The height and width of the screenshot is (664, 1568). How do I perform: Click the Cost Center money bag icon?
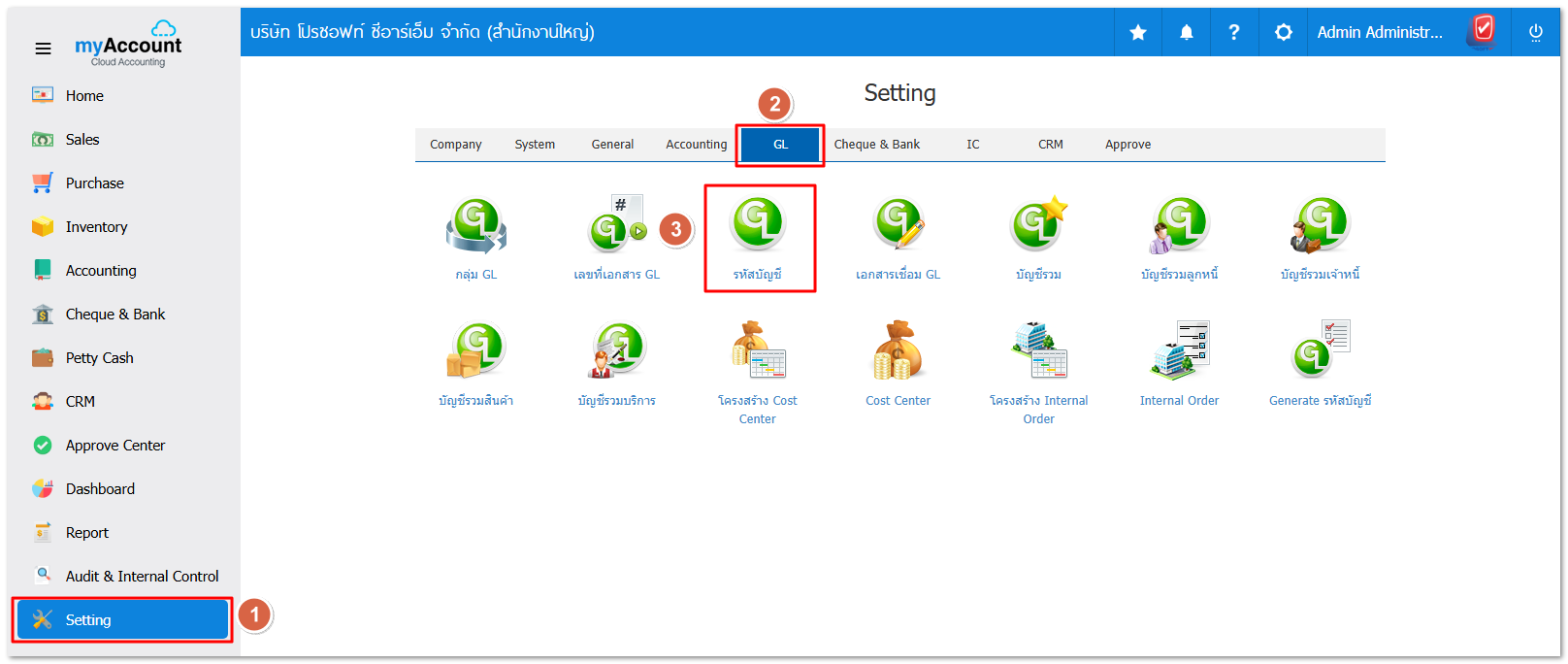coord(898,351)
